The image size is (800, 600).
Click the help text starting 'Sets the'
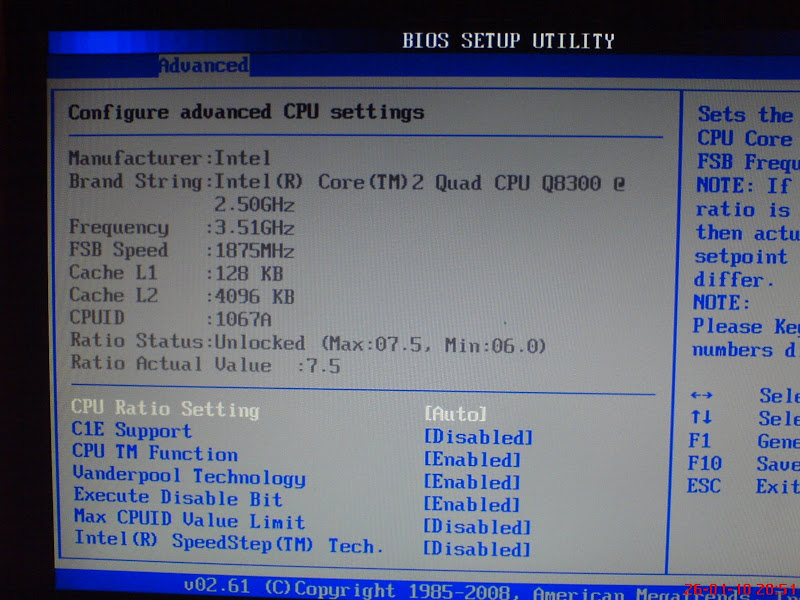(x=745, y=115)
